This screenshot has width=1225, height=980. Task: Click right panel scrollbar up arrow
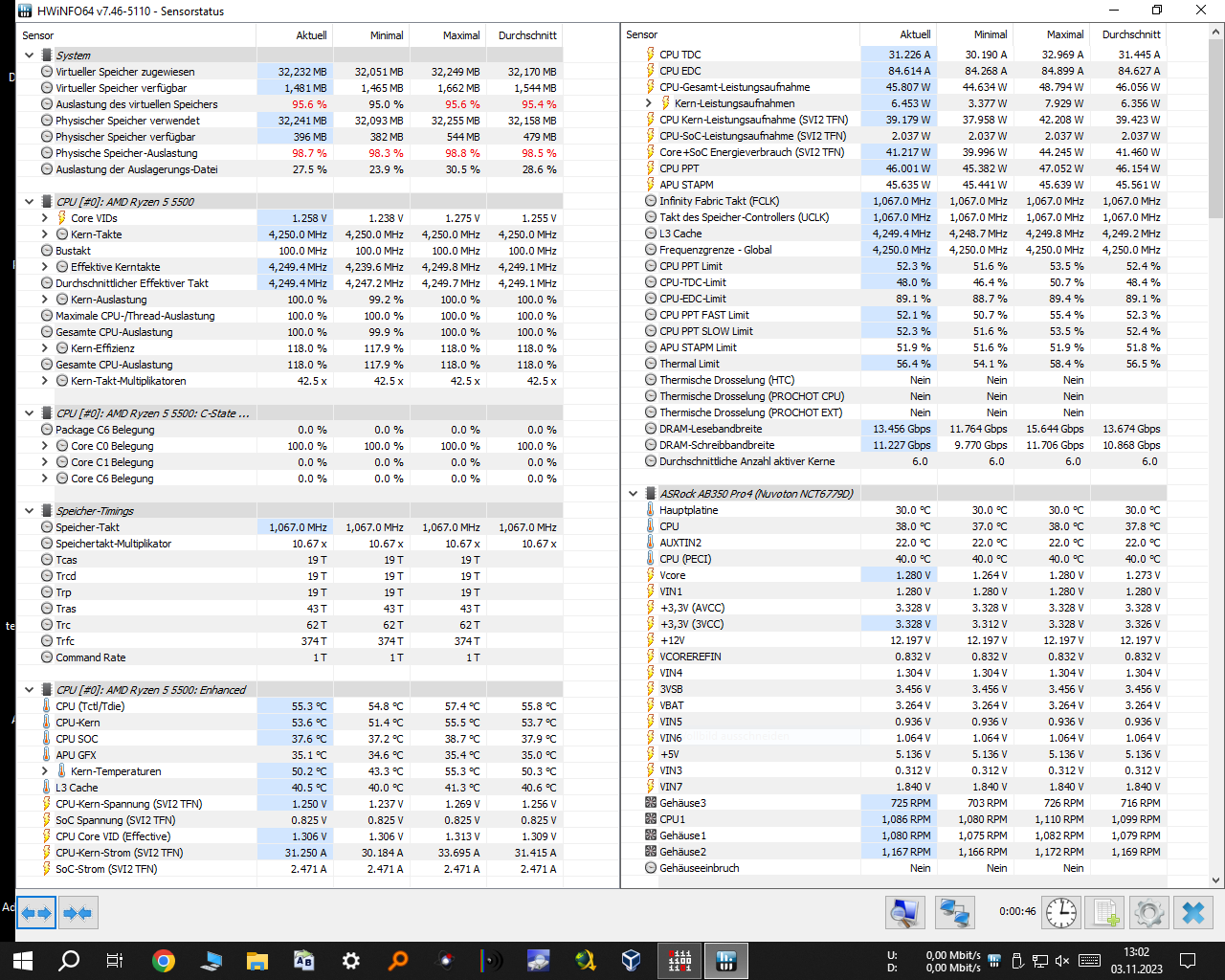[x=1216, y=32]
